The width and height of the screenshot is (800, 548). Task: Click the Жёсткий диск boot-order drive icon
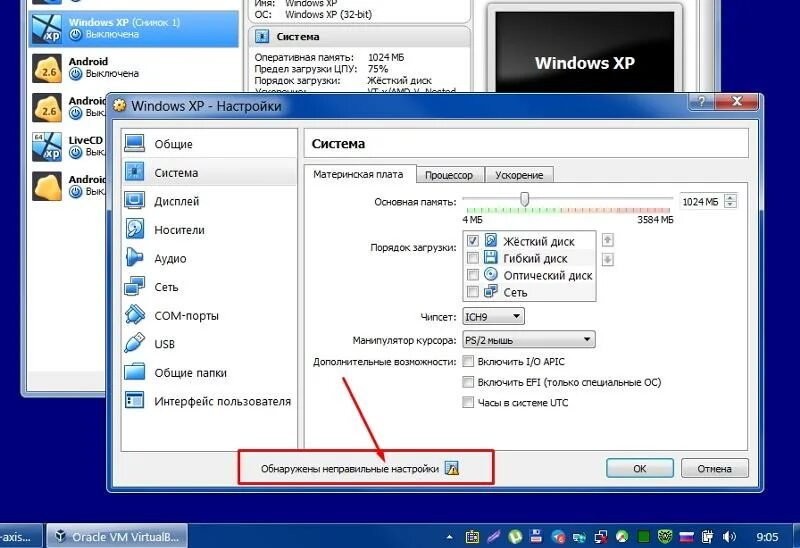491,240
